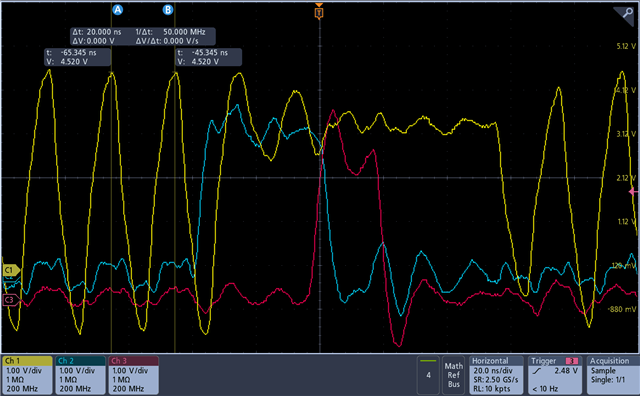Click the pink trigger level arrow
This screenshot has width=640, height=396.
tap(633, 191)
